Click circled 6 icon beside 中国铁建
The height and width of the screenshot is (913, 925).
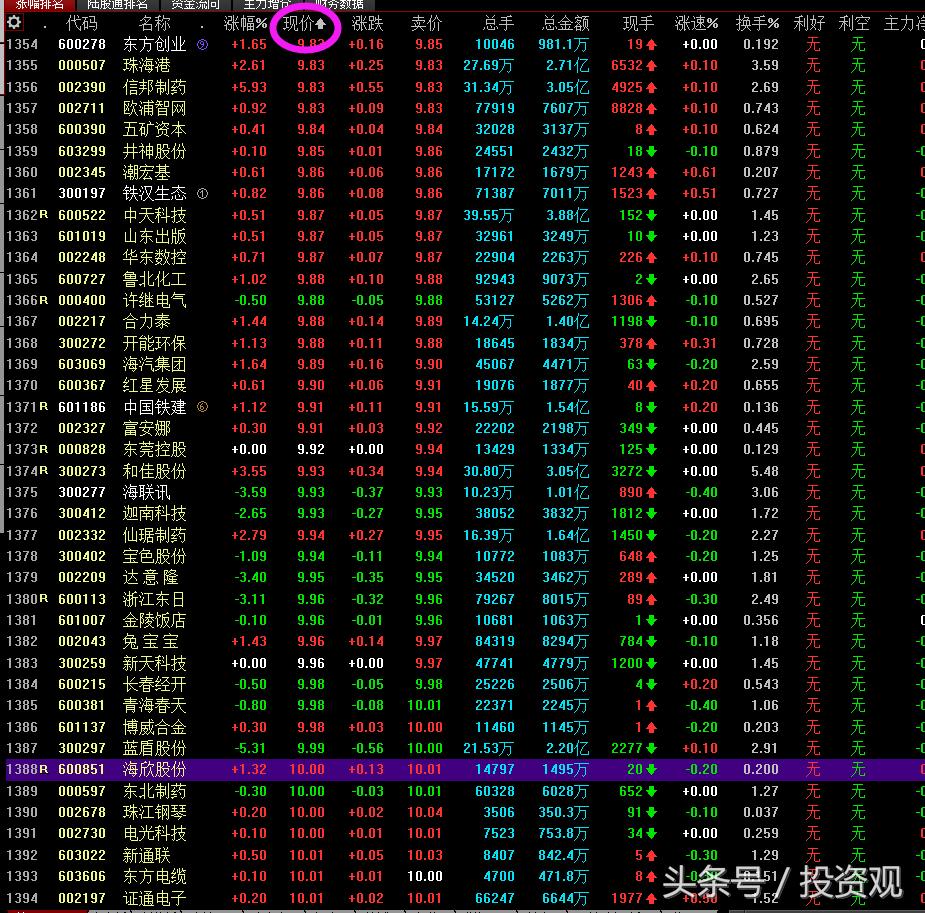pyautogui.click(x=202, y=407)
